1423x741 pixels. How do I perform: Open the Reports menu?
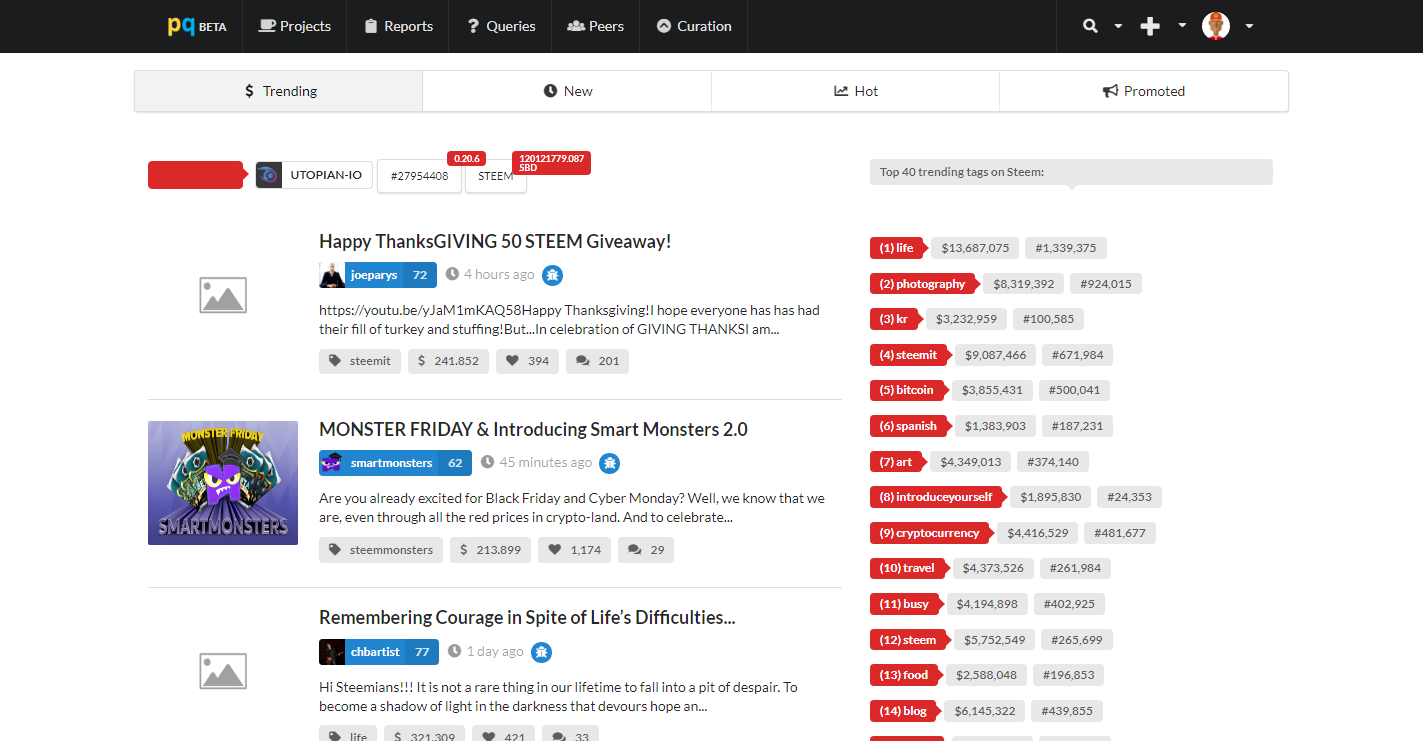pyautogui.click(x=398, y=26)
